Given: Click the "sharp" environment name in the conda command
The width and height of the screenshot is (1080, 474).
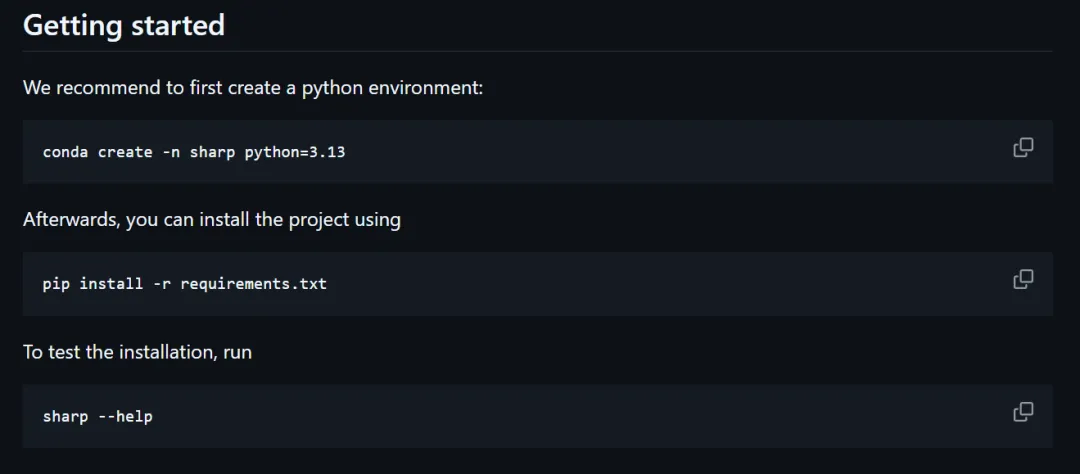Looking at the screenshot, I should [x=212, y=152].
